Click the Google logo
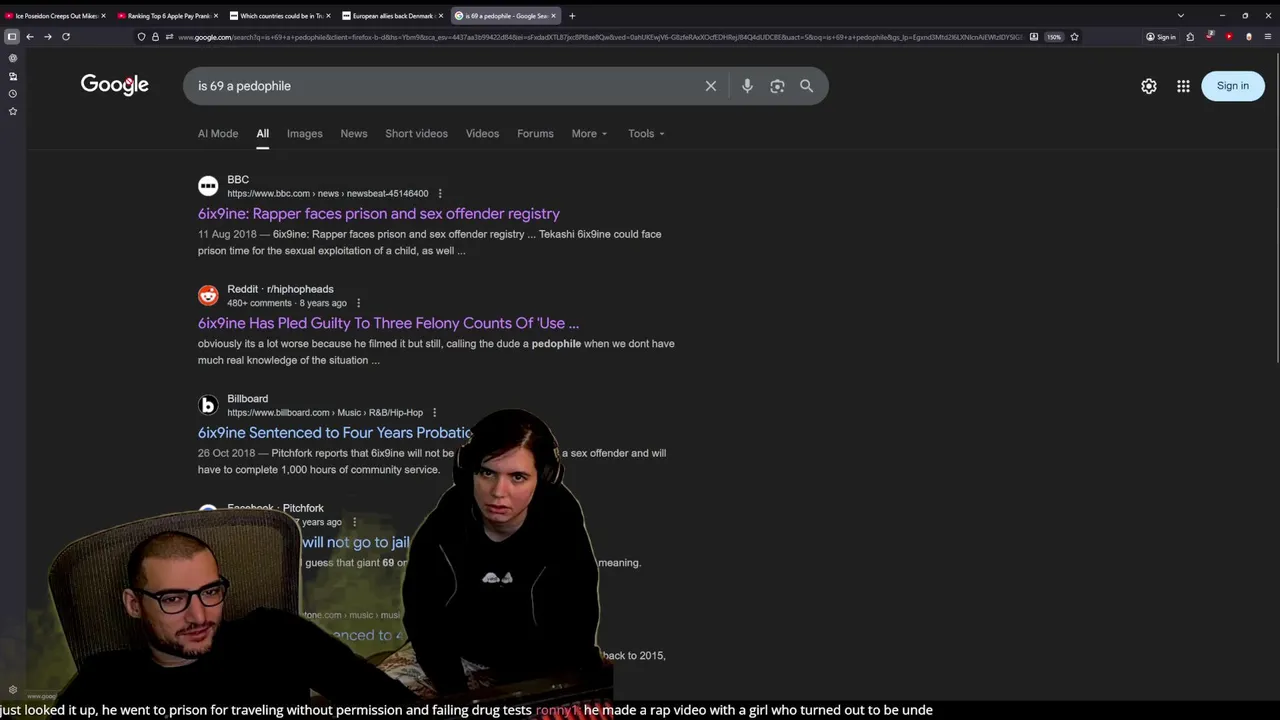Viewport: 1280px width, 720px height. (115, 86)
